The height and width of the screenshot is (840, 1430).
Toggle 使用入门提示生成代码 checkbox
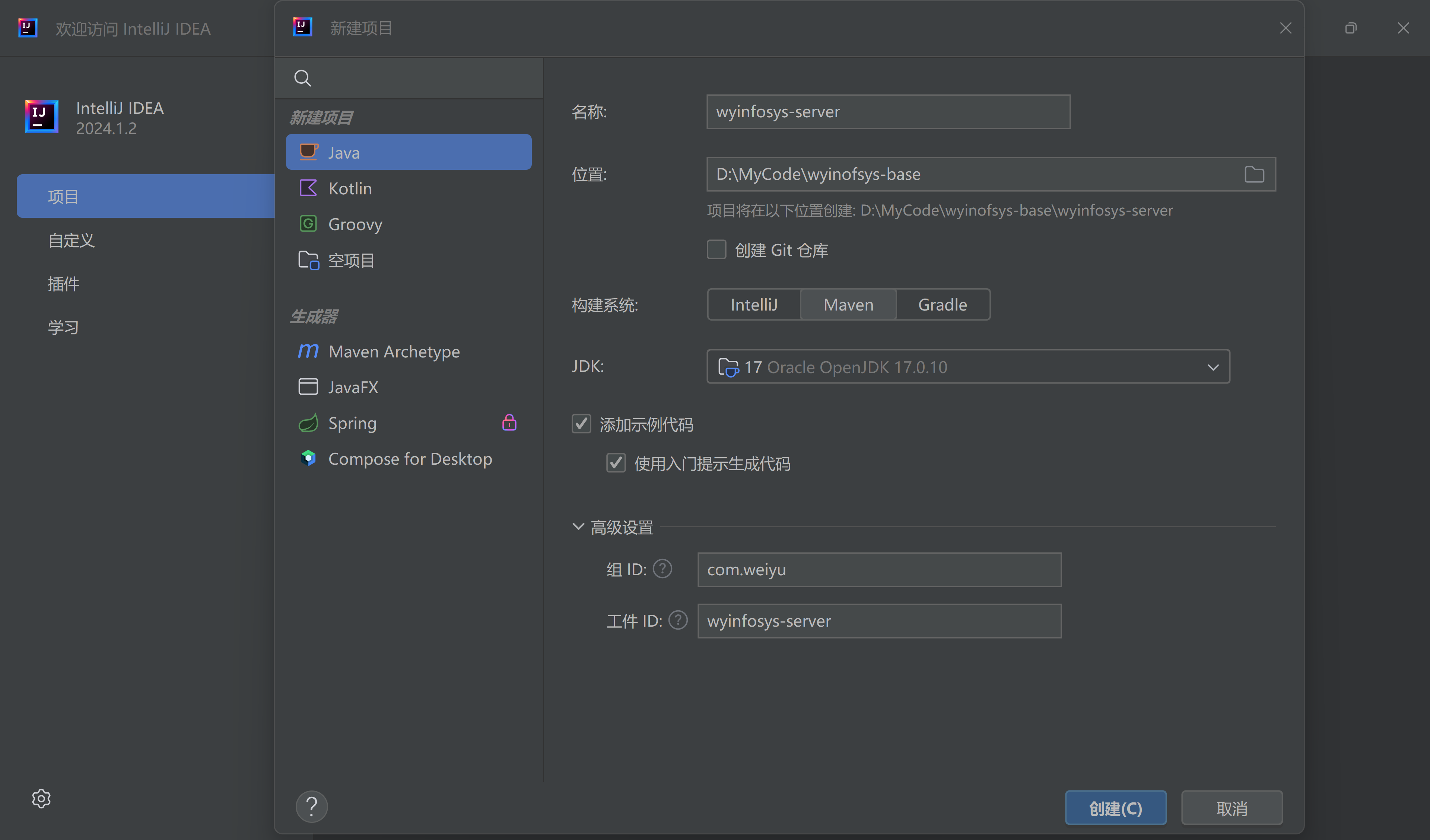point(616,463)
